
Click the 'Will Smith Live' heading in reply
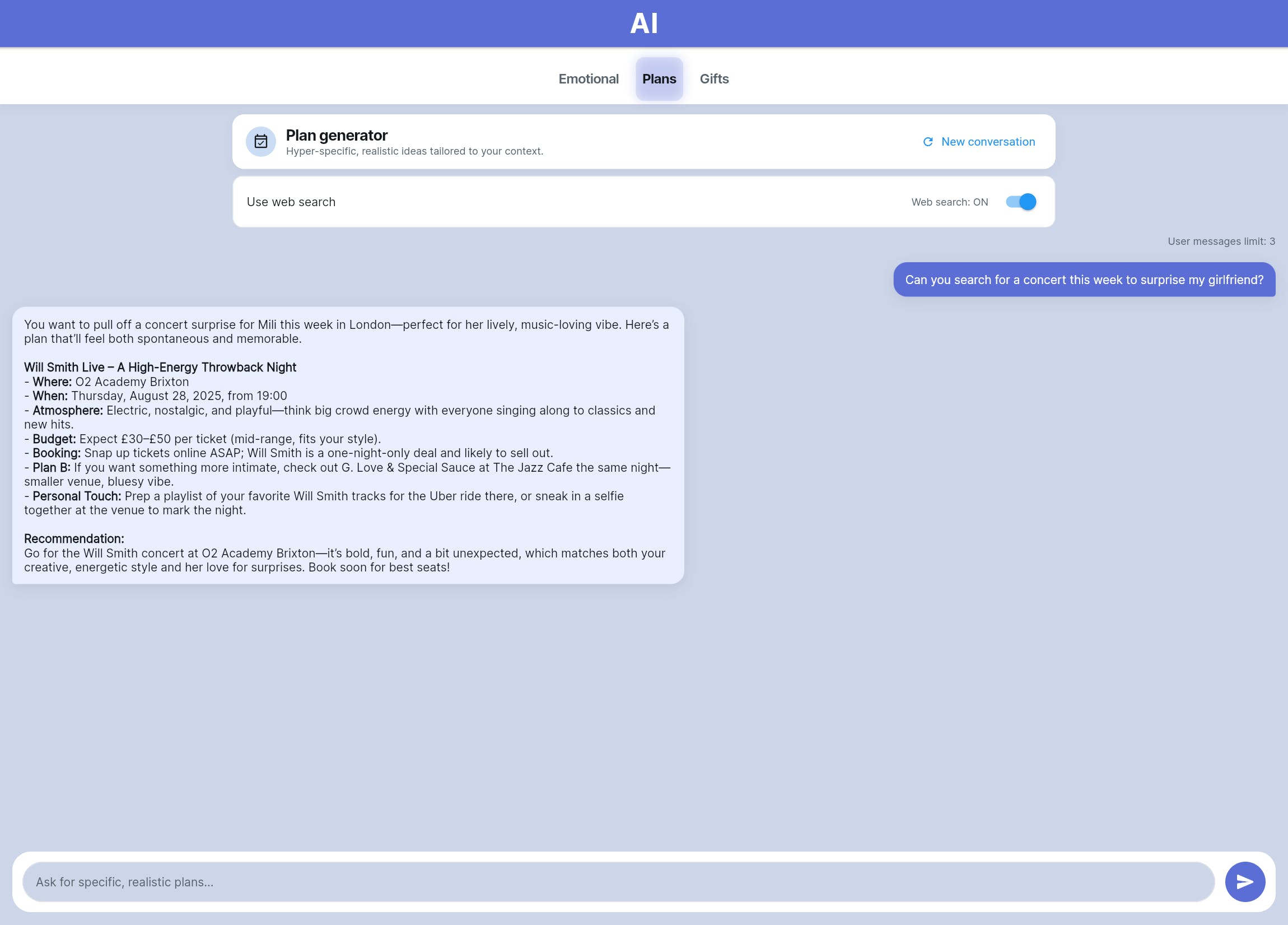160,367
